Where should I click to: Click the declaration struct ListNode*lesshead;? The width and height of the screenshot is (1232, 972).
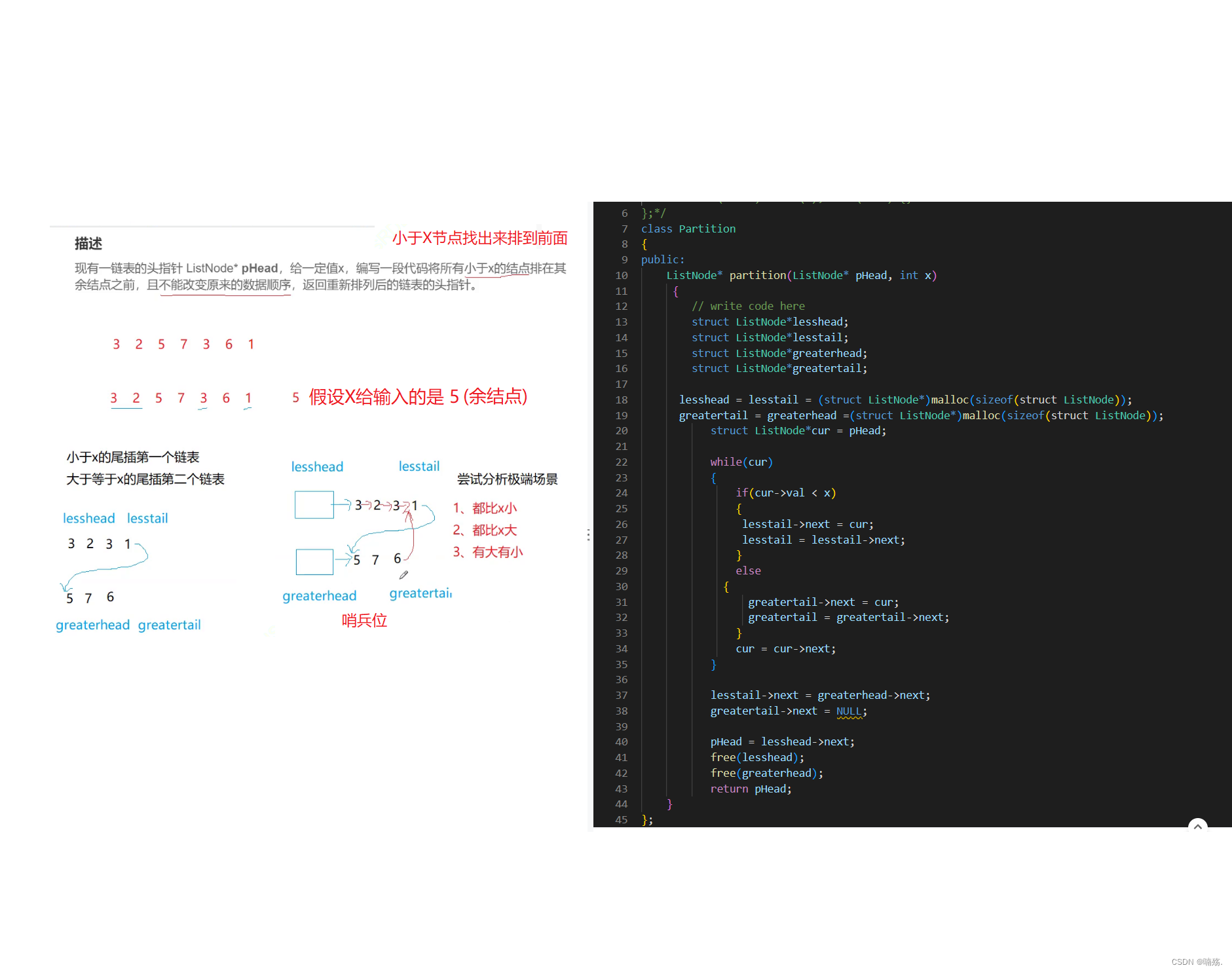tap(770, 322)
